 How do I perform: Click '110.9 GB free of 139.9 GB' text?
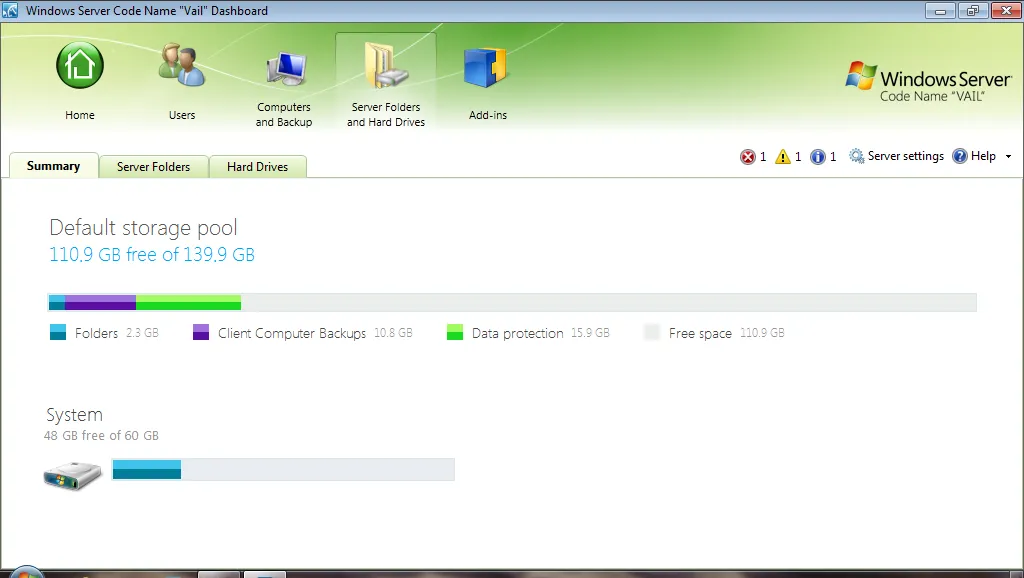(x=152, y=255)
